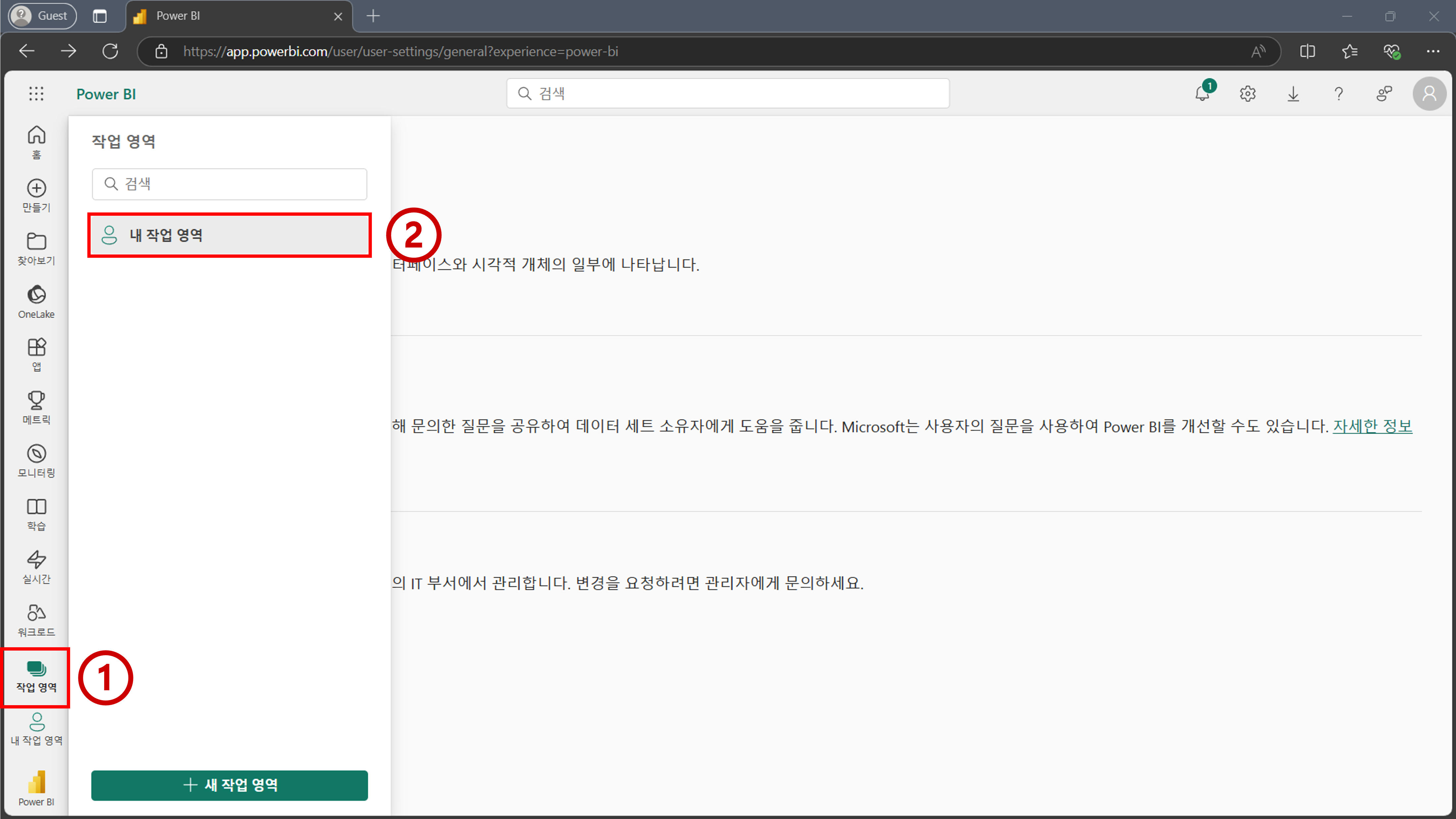Open download menu arrow icon
The width and height of the screenshot is (1456, 819).
point(1293,93)
